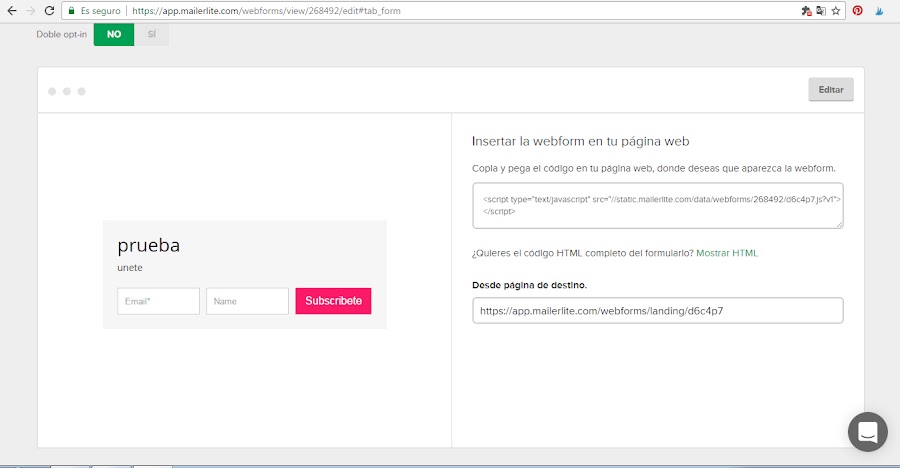Click the Editar button
The image size is (900, 468).
point(831,90)
